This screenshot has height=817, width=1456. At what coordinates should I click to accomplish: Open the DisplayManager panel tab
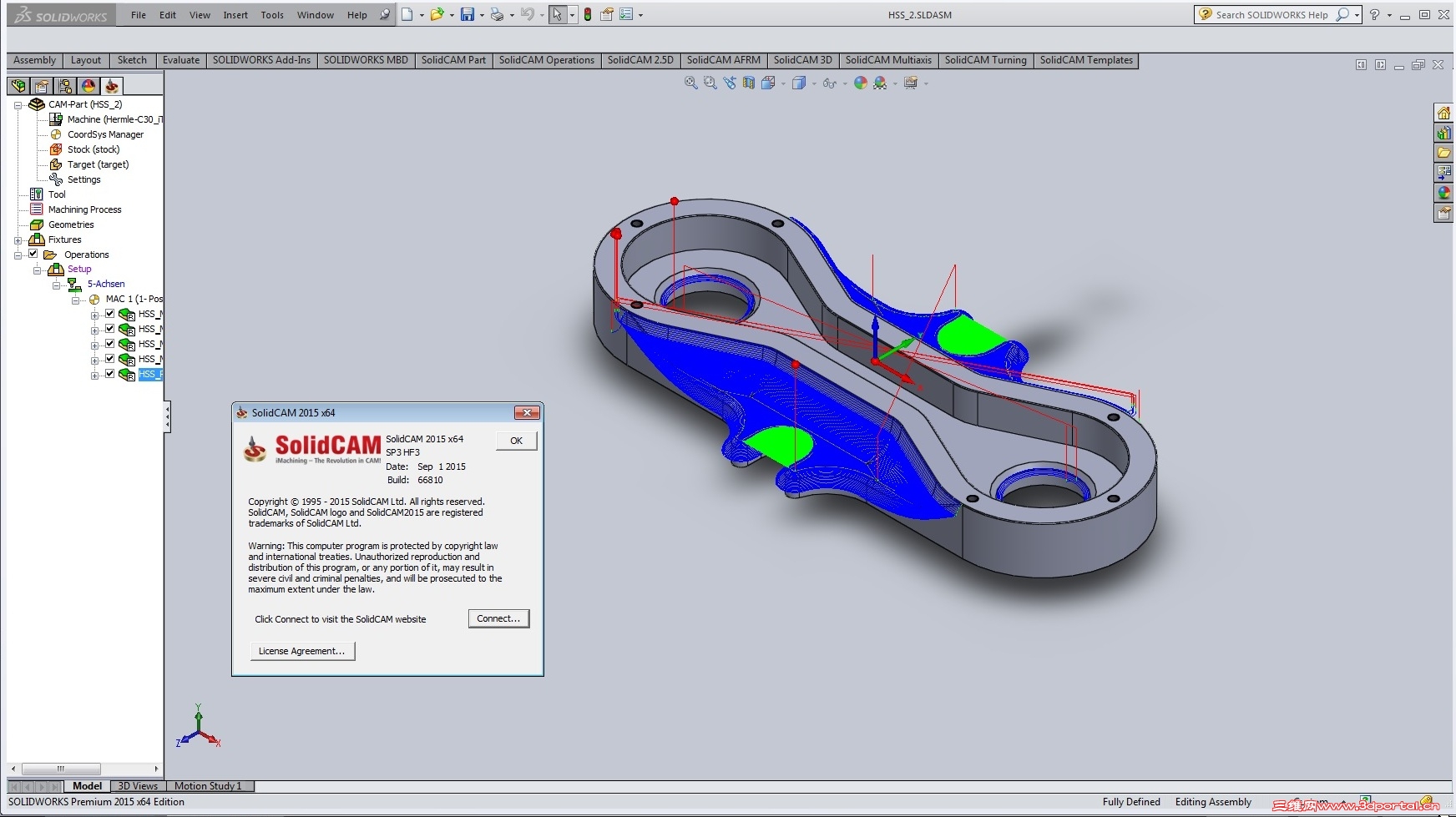88,85
